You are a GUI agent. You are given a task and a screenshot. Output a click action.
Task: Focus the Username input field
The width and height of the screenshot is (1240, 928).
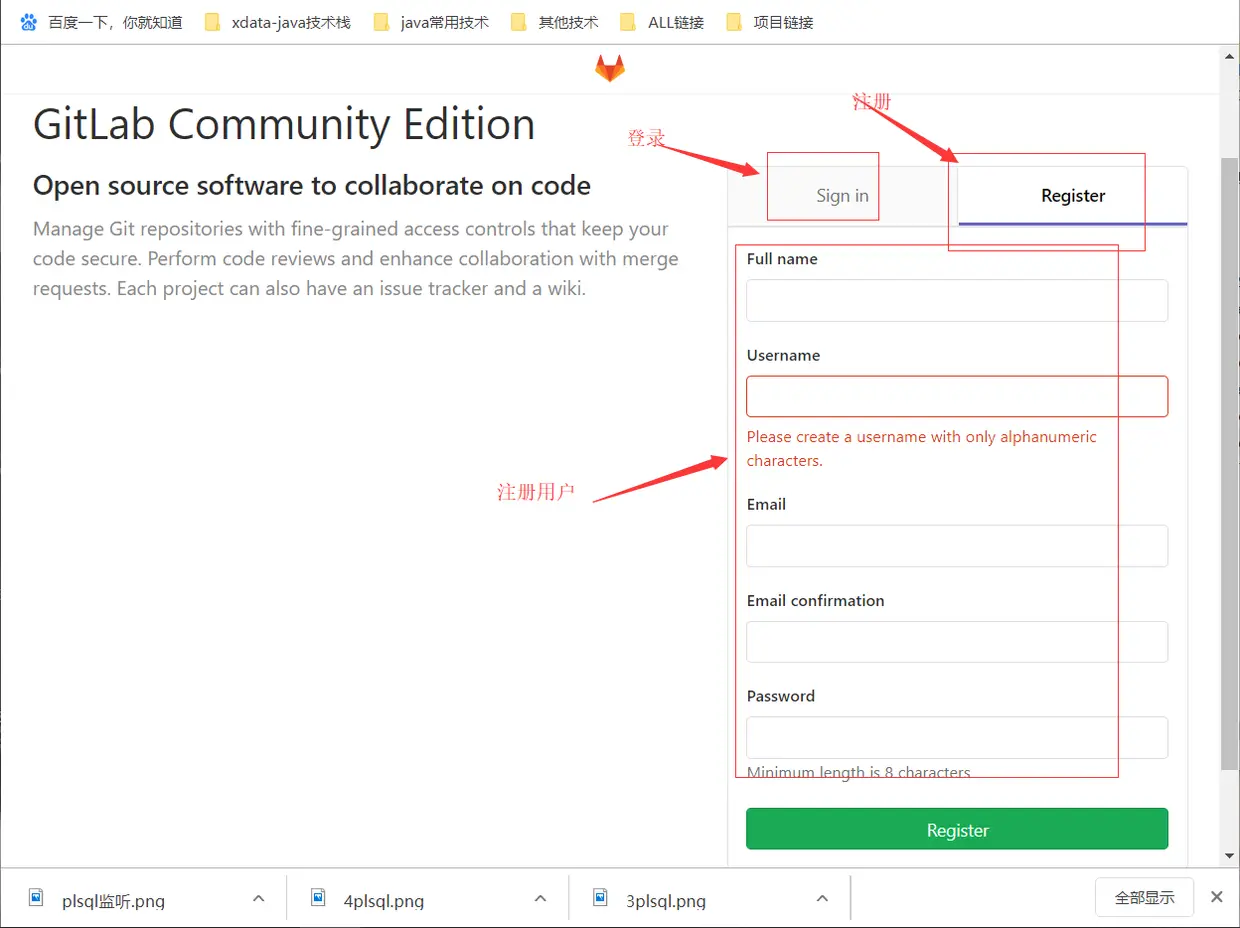coord(957,396)
